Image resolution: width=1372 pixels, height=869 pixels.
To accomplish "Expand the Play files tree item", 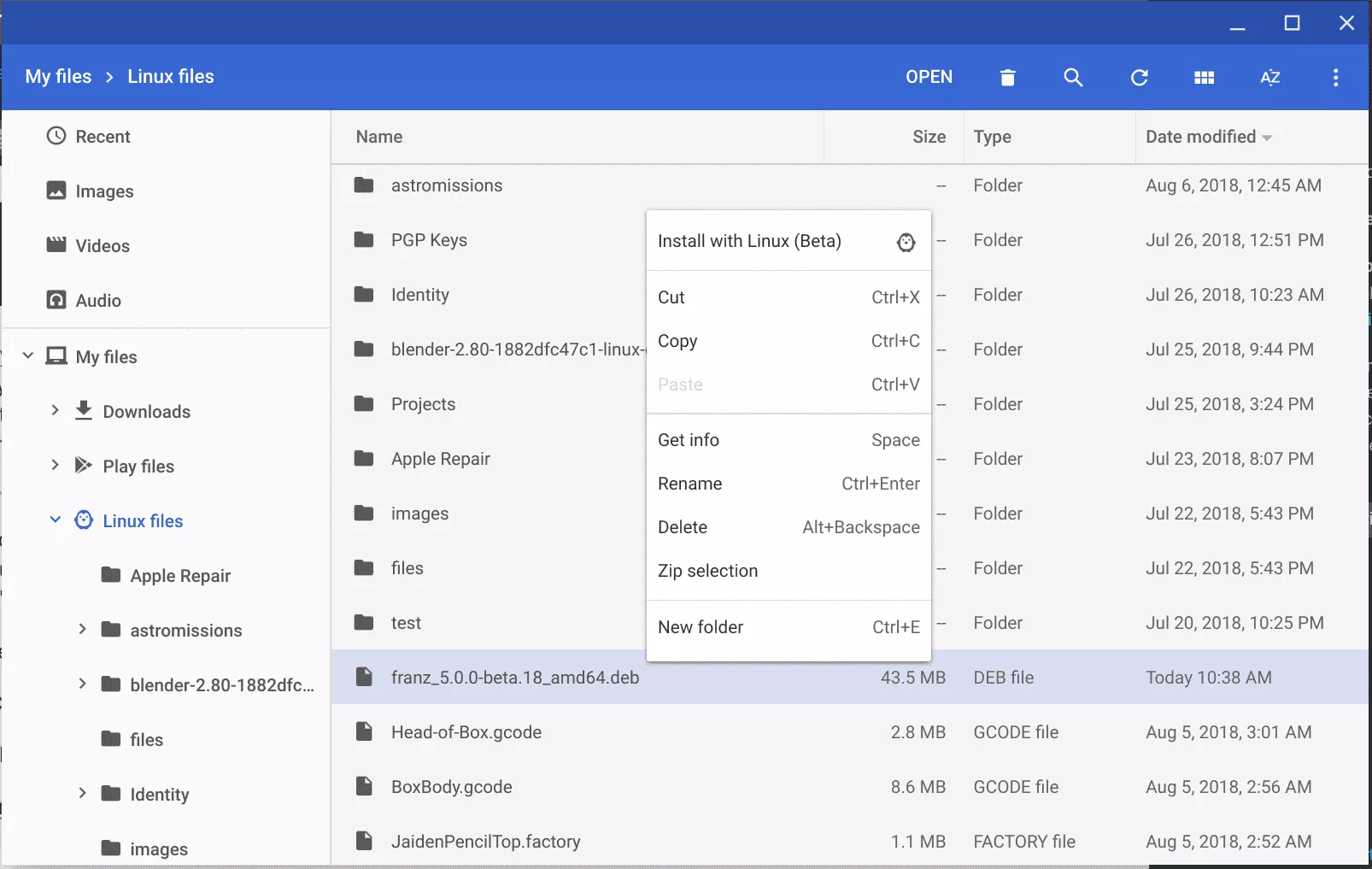I will [55, 465].
